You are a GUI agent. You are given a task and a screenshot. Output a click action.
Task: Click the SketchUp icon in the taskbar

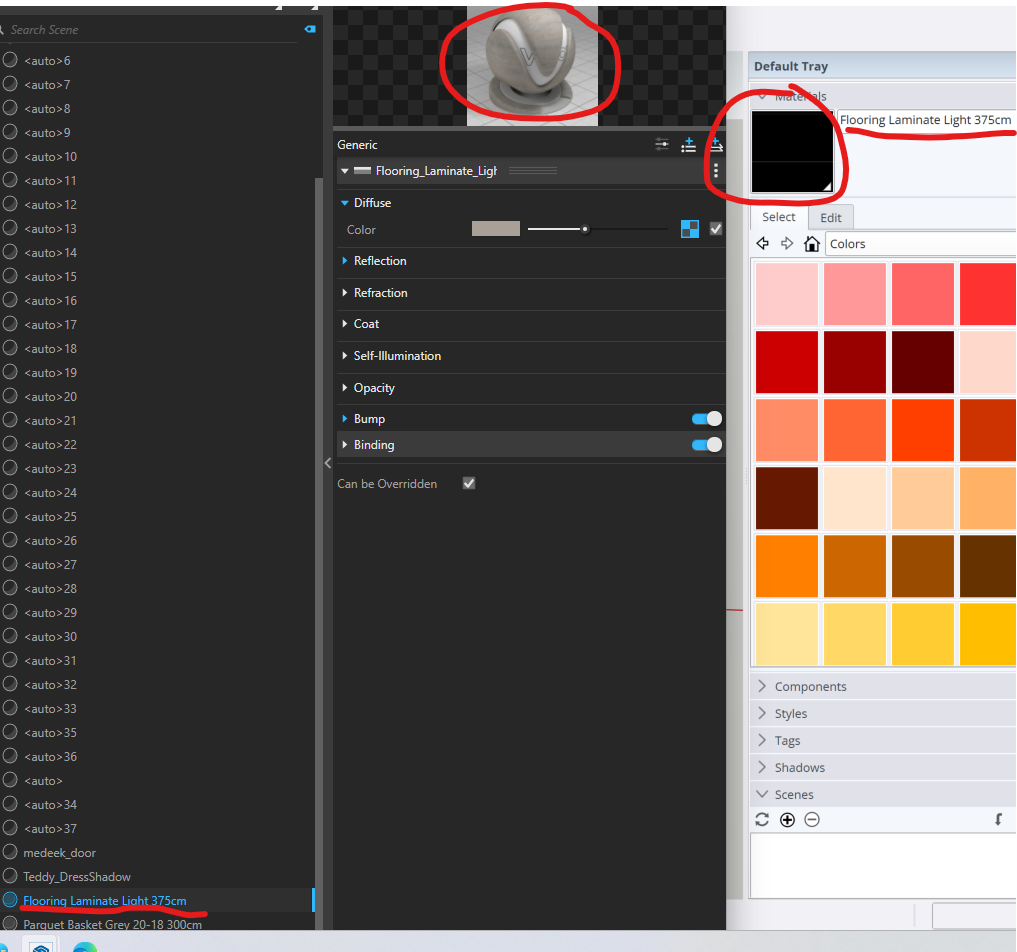point(41,947)
